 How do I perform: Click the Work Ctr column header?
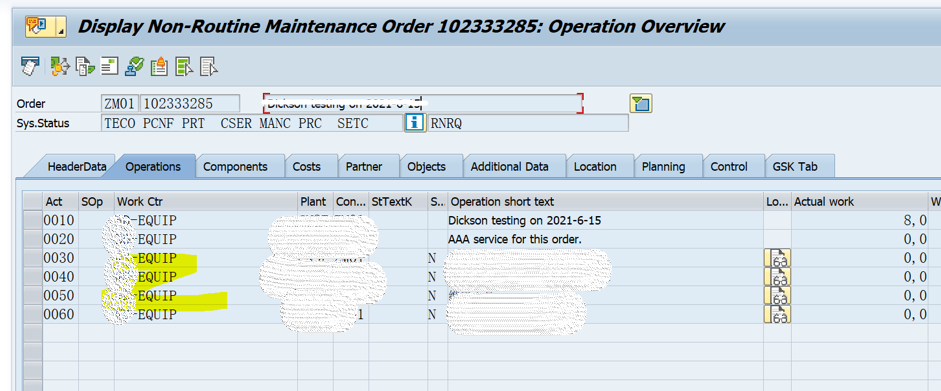pyautogui.click(x=206, y=201)
